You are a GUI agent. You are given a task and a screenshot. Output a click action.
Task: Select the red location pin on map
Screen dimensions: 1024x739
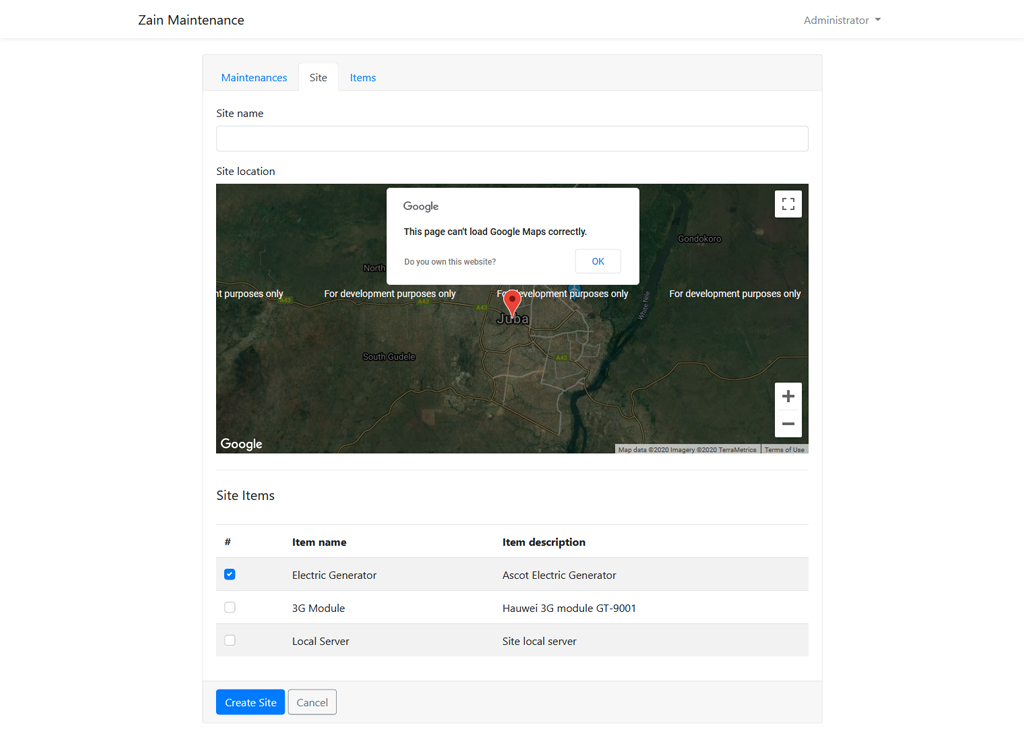(513, 303)
